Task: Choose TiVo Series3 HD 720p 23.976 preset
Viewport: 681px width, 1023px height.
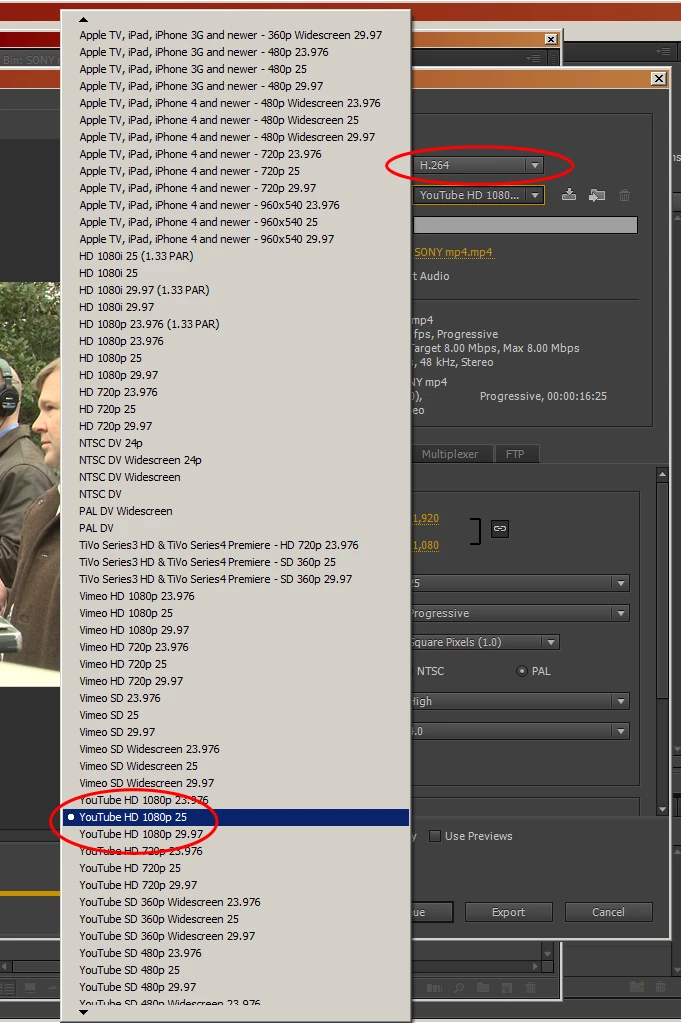Action: click(236, 545)
